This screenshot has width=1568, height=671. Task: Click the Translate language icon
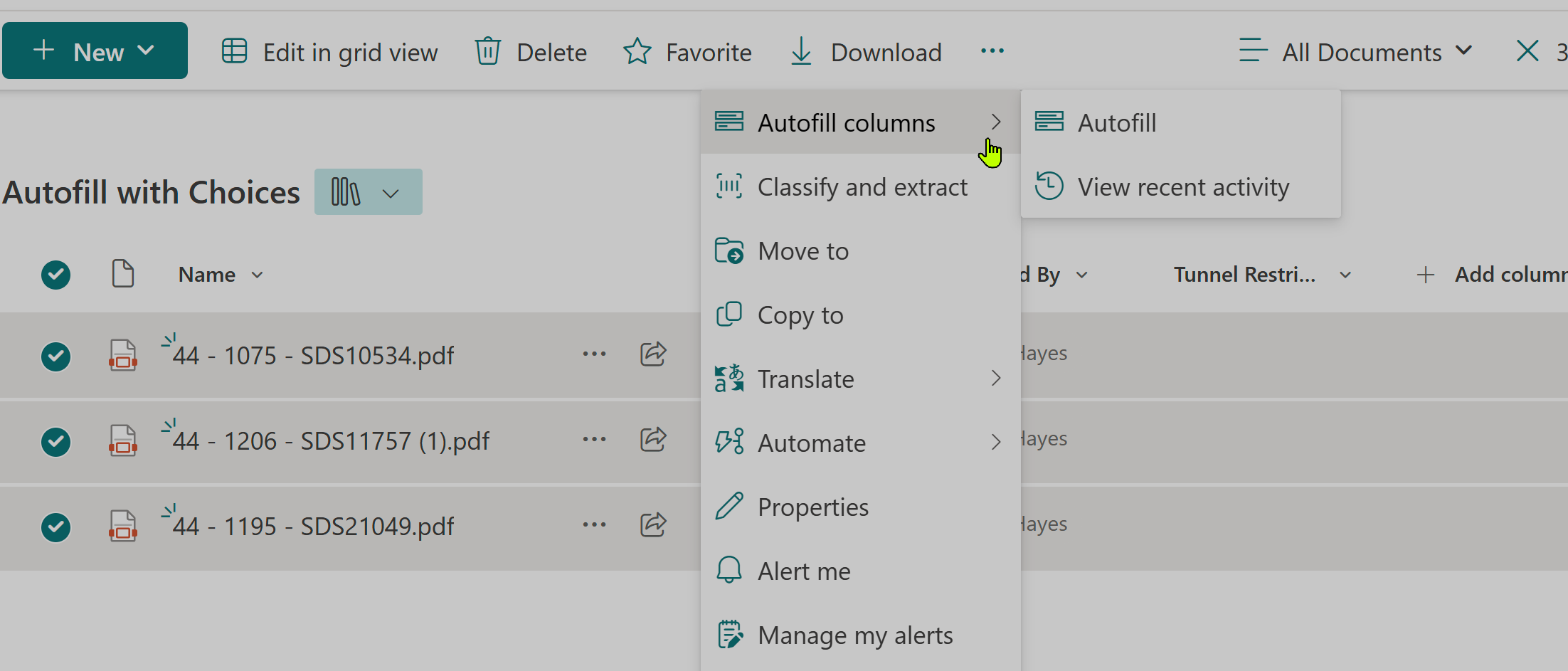(x=729, y=378)
